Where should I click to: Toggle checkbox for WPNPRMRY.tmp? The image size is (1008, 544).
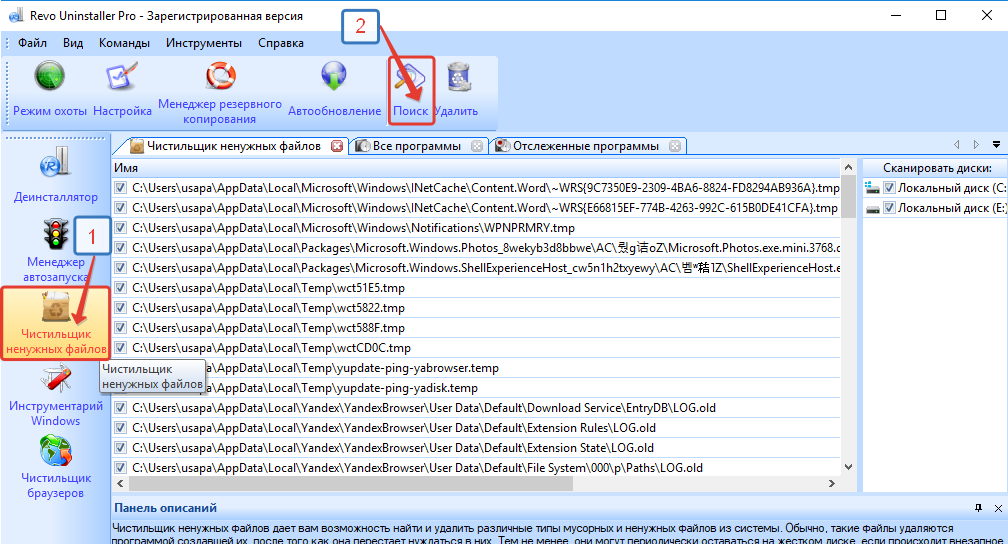coord(120,228)
